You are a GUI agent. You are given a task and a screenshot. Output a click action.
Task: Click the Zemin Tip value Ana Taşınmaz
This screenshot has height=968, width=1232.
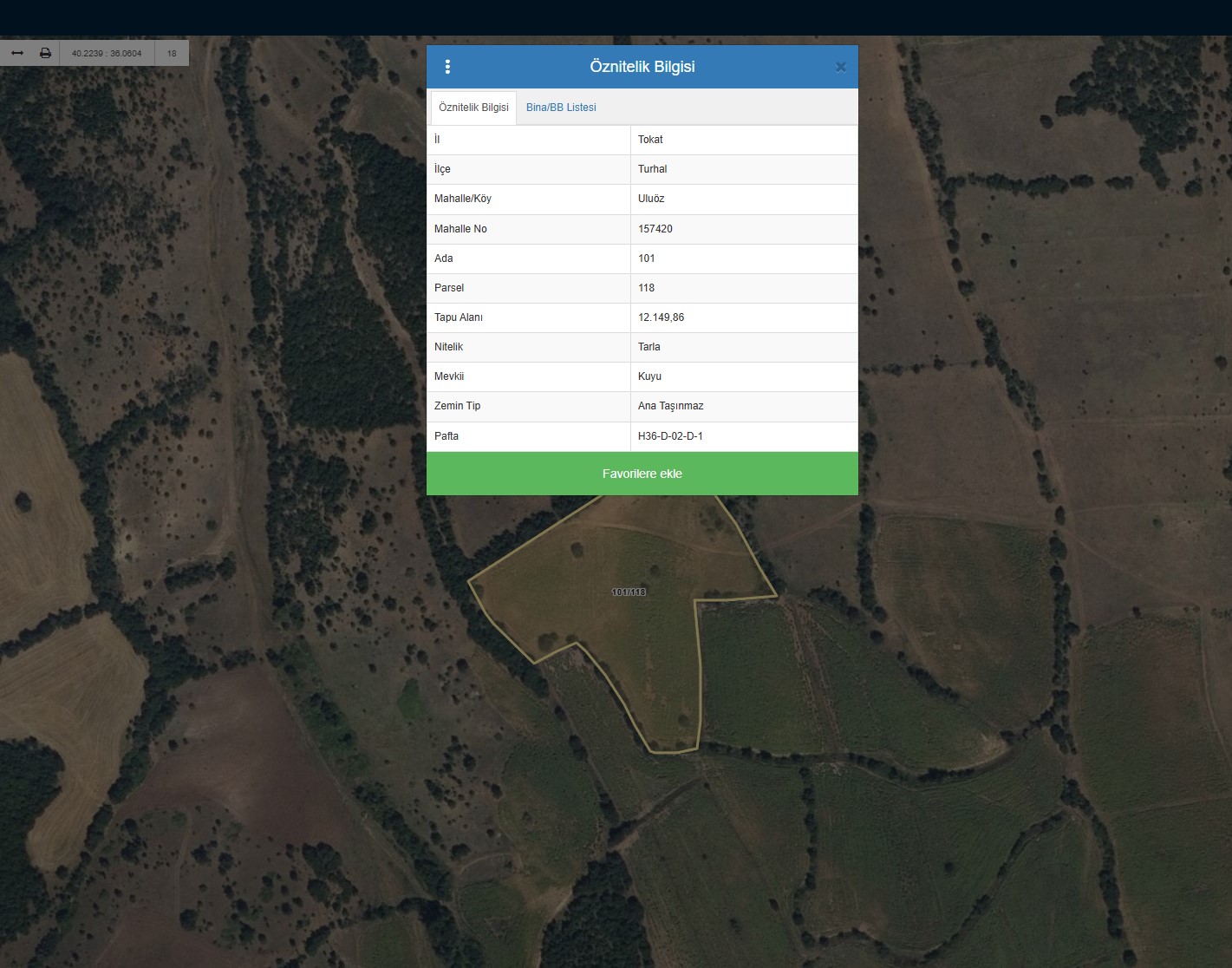coord(670,406)
